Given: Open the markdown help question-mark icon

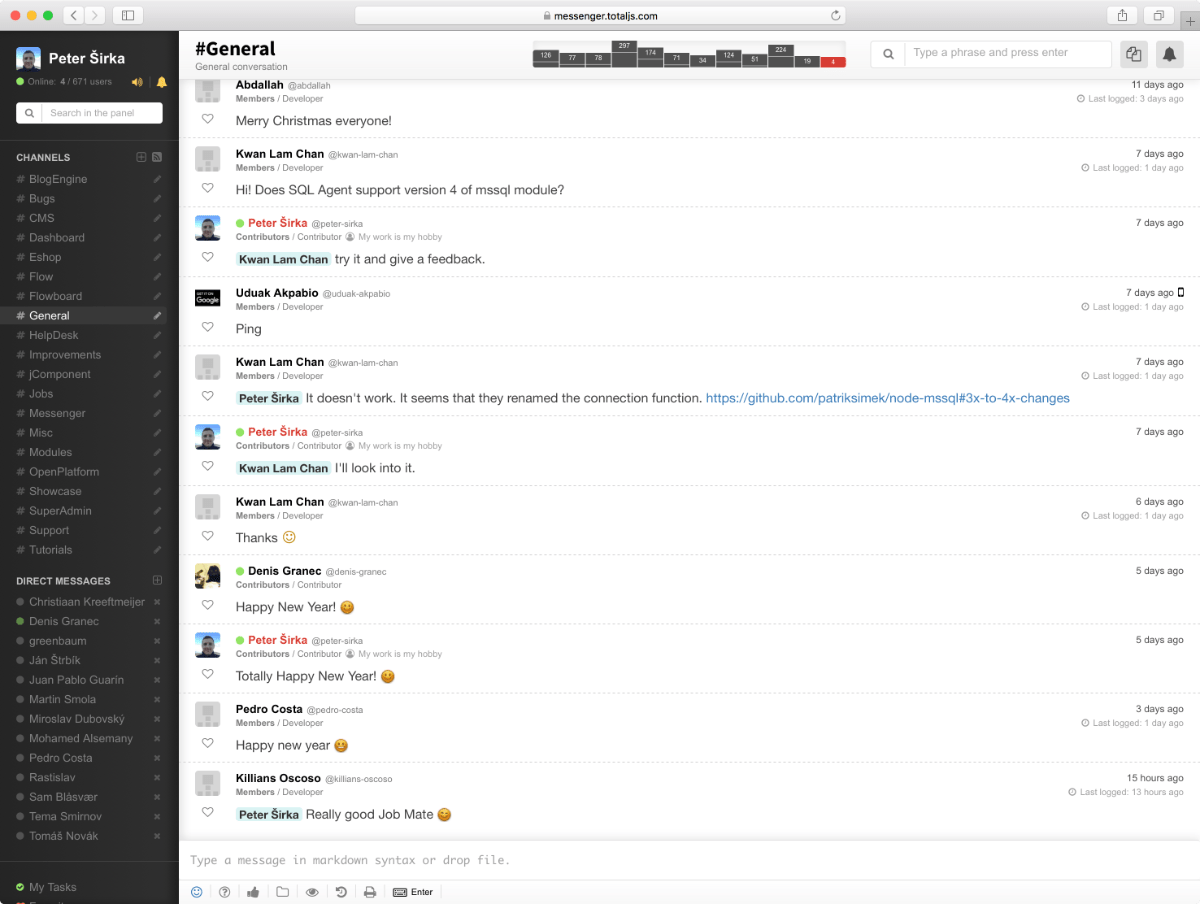Looking at the screenshot, I should pos(225,892).
